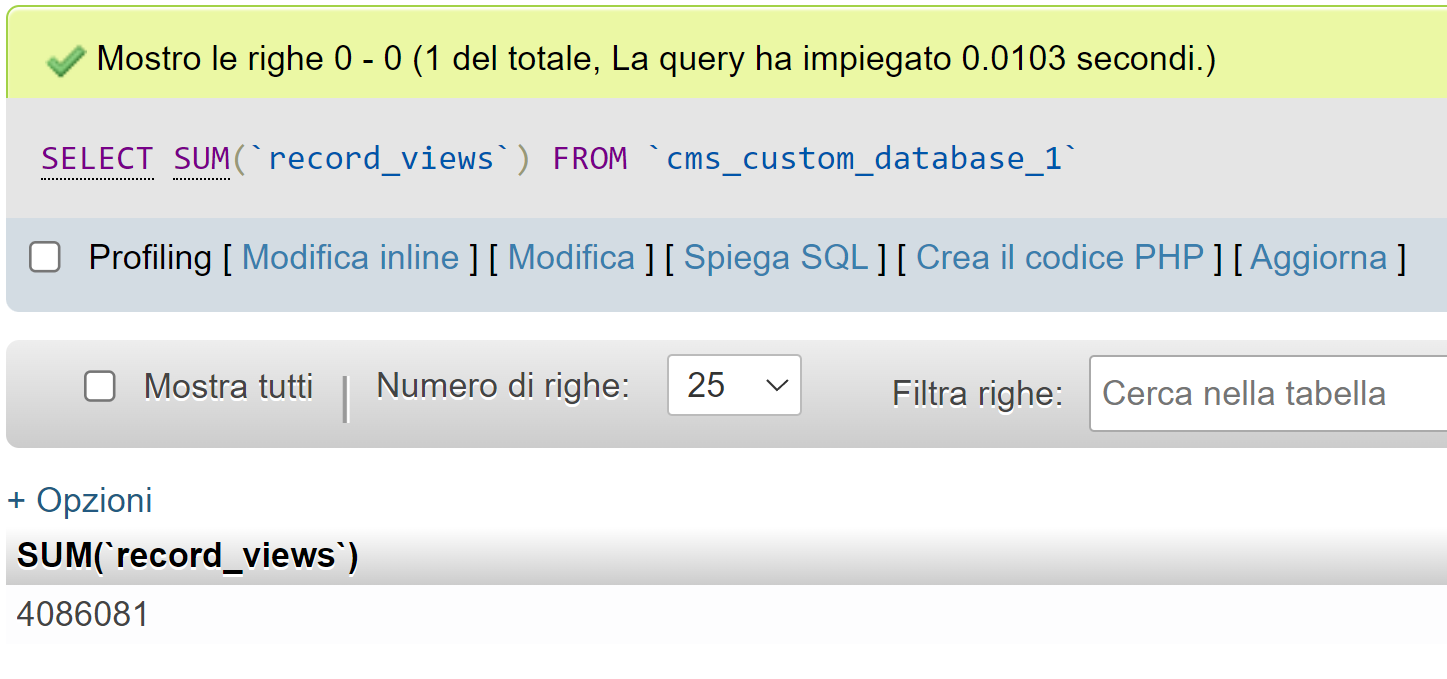The height and width of the screenshot is (679, 1447).
Task: Open Modifica inline link
Action: pos(350,258)
